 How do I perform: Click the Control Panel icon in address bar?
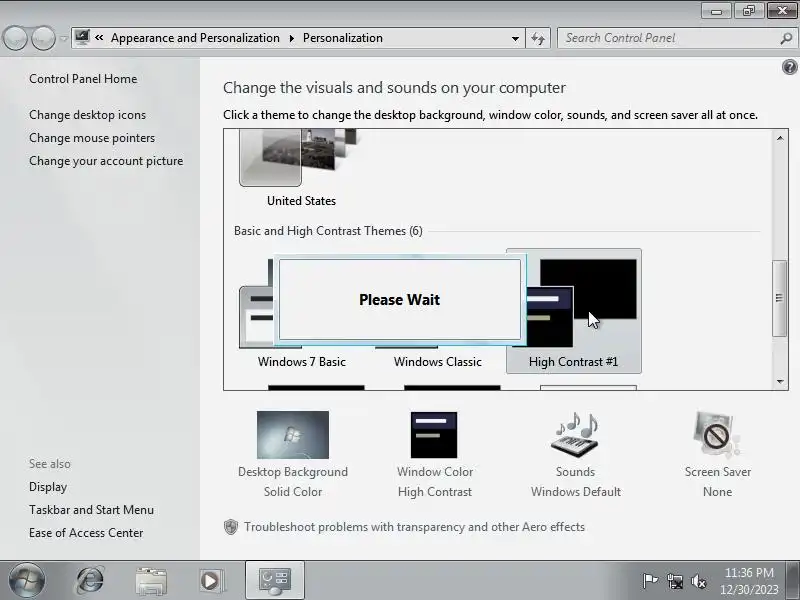[82, 38]
